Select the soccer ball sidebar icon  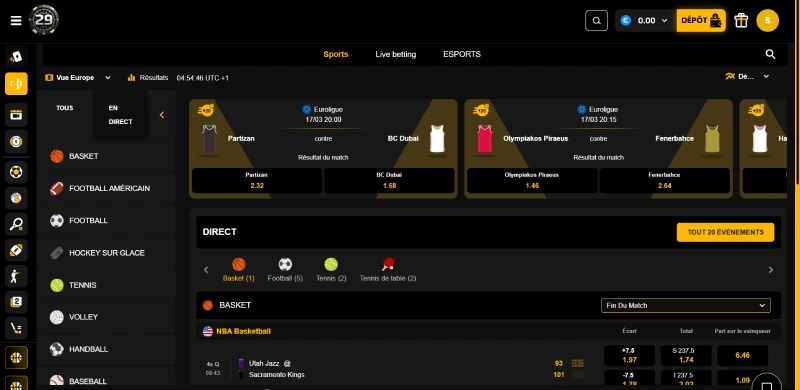16,173
